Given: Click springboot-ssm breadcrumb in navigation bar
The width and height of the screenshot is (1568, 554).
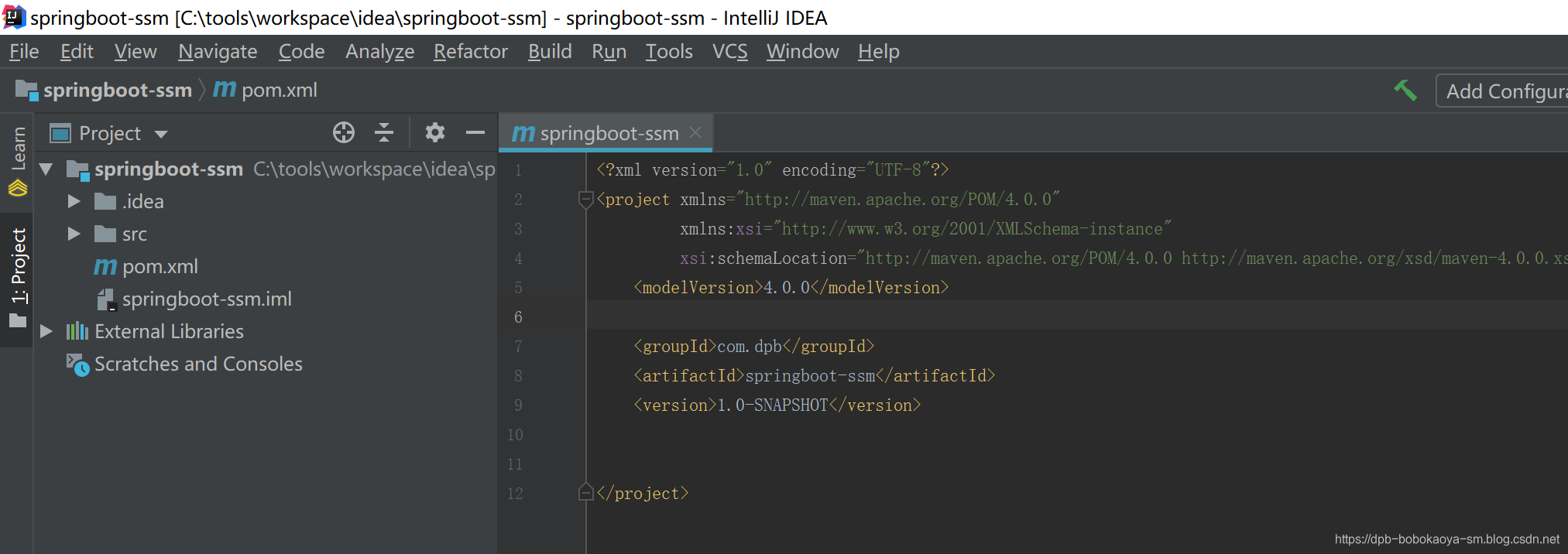Looking at the screenshot, I should [105, 91].
